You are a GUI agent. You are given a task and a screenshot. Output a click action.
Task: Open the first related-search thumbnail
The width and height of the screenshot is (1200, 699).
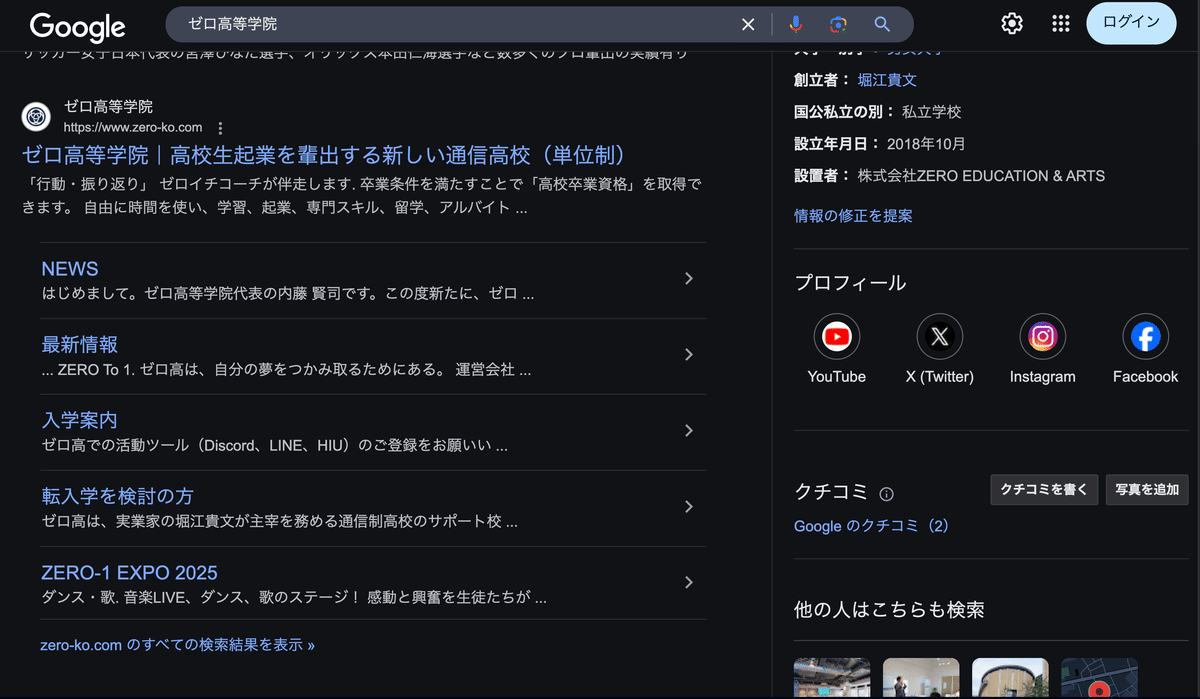click(832, 678)
